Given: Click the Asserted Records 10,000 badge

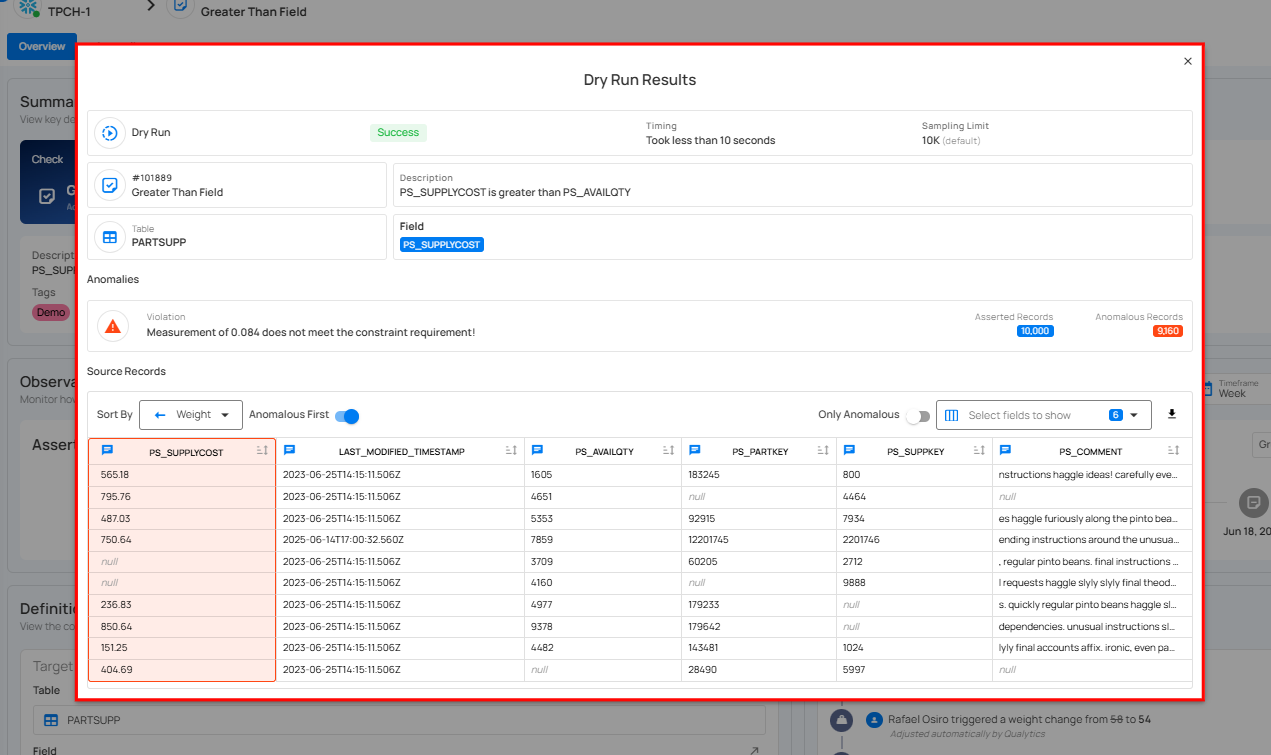Looking at the screenshot, I should pyautogui.click(x=1035, y=331).
